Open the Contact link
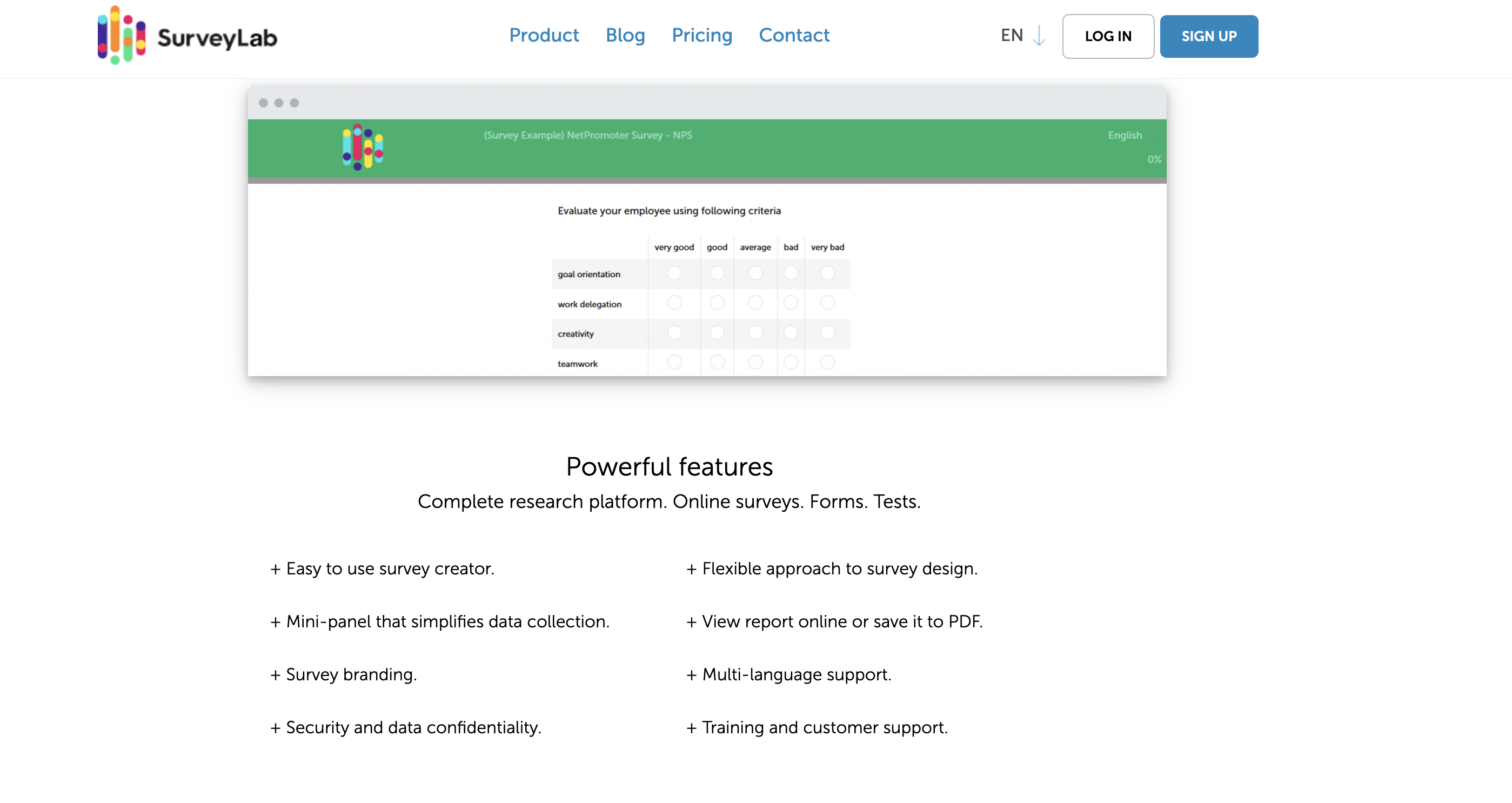The width and height of the screenshot is (1512, 803). click(x=794, y=35)
